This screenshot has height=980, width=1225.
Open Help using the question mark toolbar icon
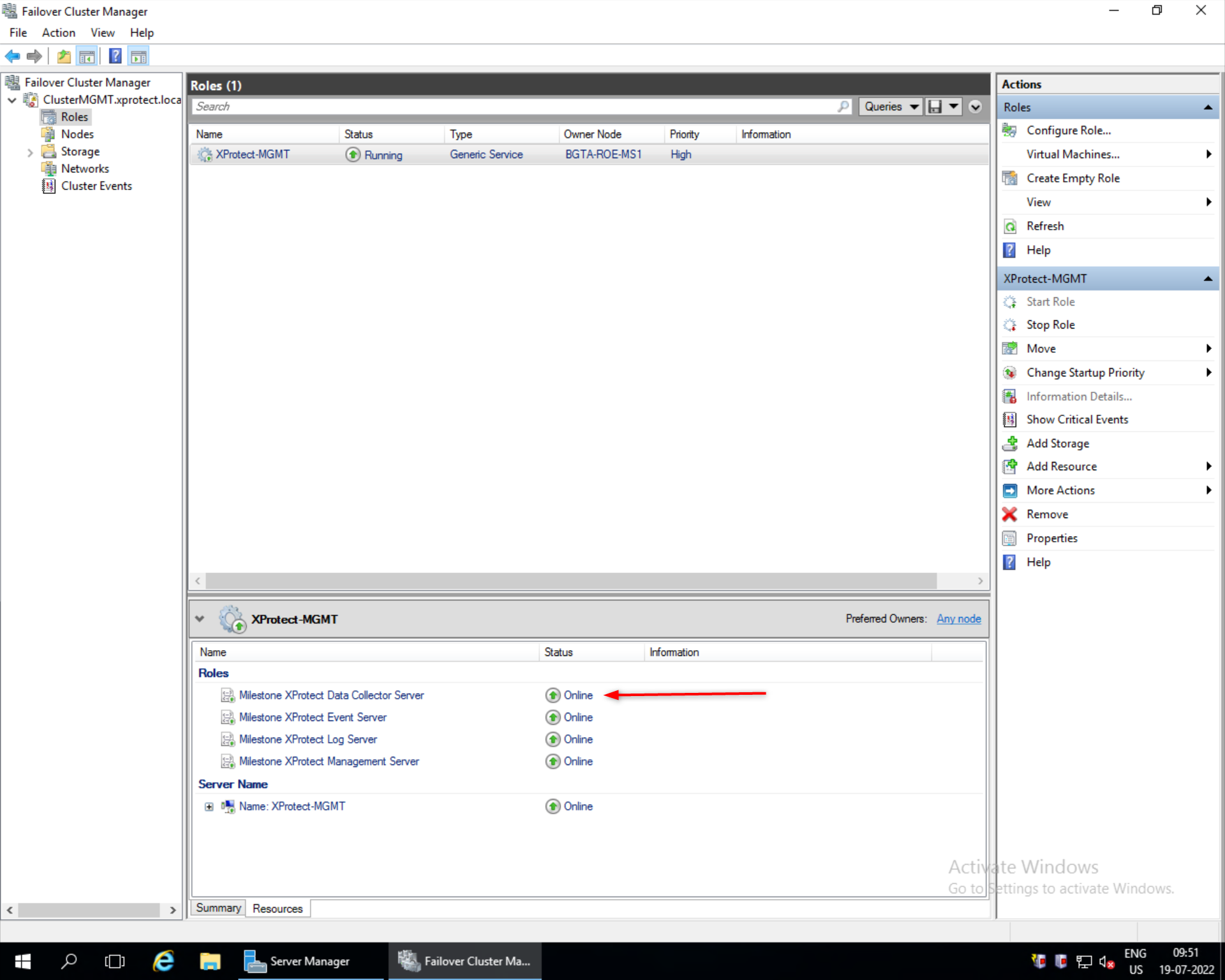(x=115, y=56)
